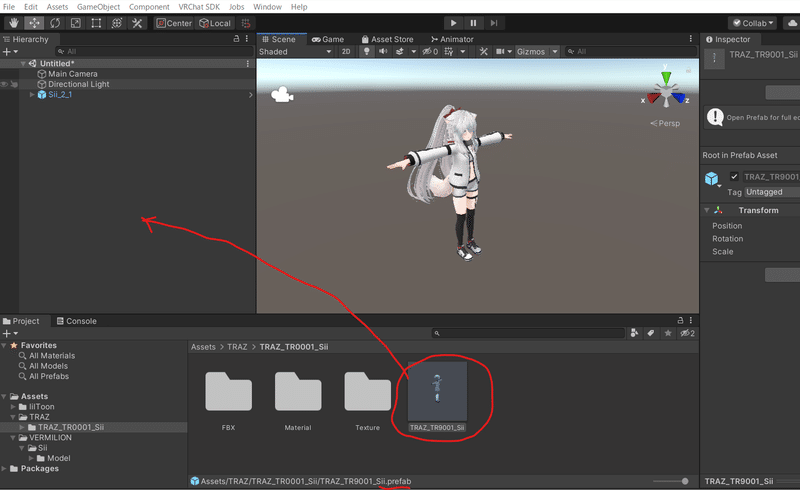Toggle hidden packages visibility in Project
Viewport: 800px width, 490px height.
click(x=687, y=333)
